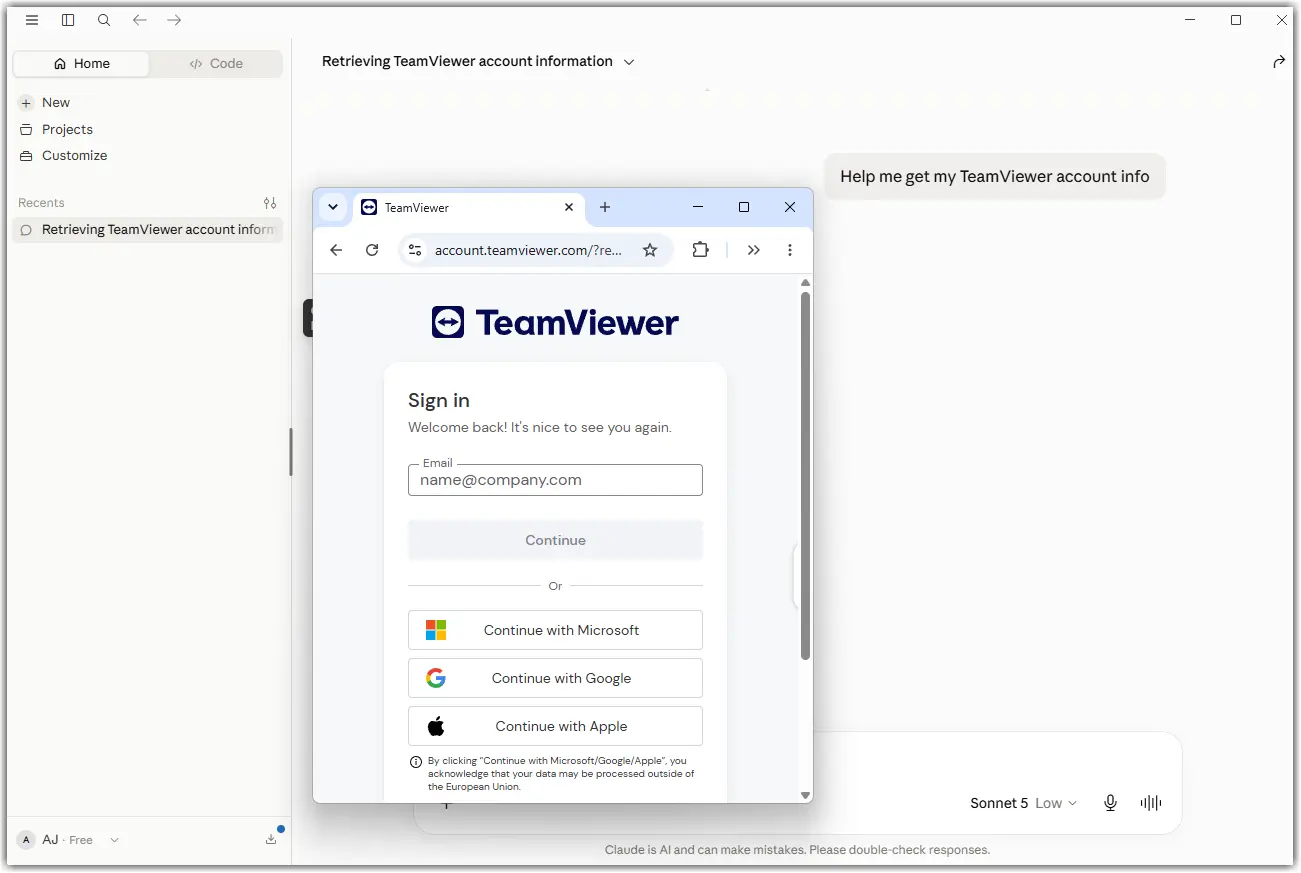Open the browser three-dot menu
This screenshot has width=1301, height=873.
click(x=790, y=250)
